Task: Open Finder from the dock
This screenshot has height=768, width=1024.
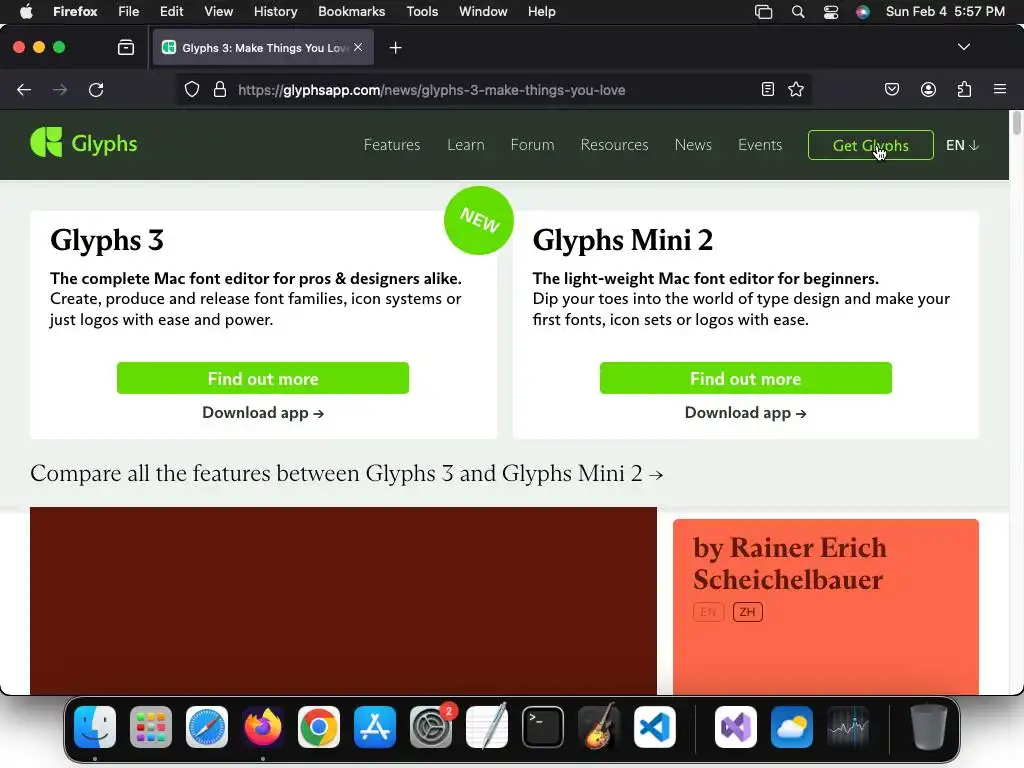Action: [95, 727]
